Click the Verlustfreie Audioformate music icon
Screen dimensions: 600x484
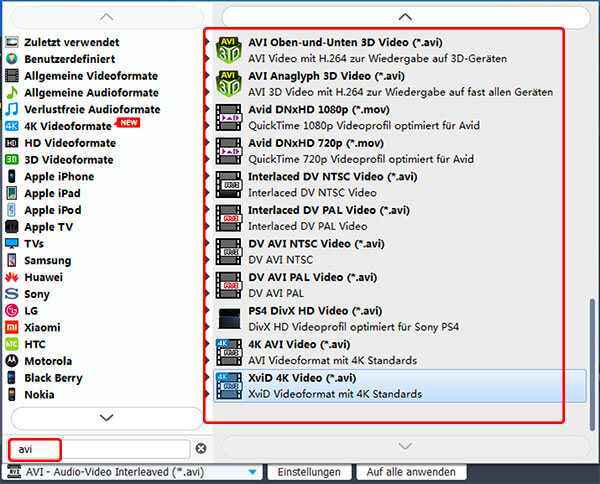[x=12, y=109]
